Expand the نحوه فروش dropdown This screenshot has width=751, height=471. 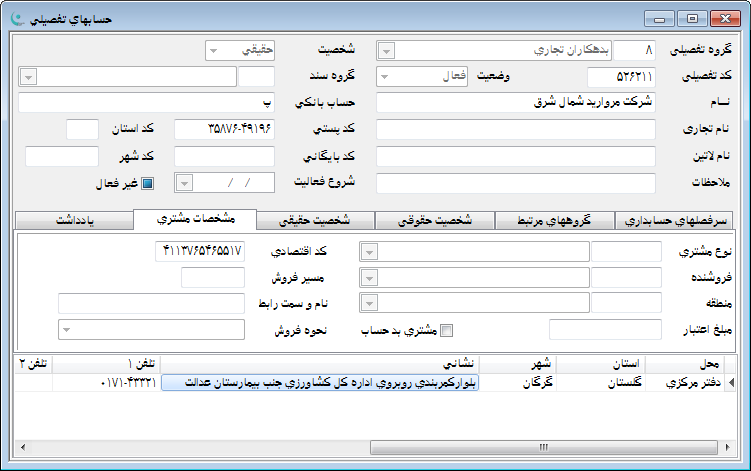click(66, 330)
